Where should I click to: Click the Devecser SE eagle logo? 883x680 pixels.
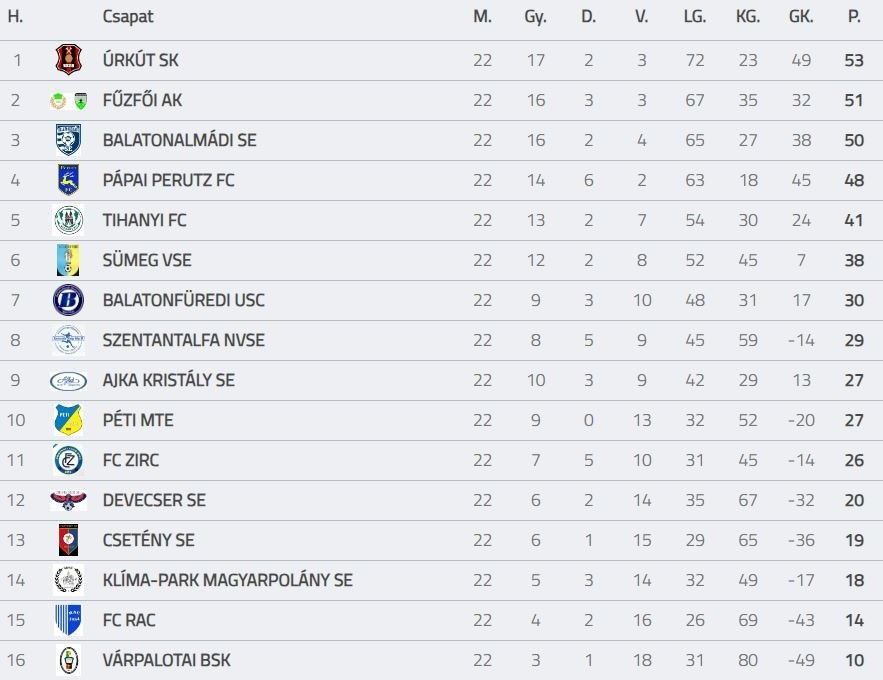pos(68,500)
